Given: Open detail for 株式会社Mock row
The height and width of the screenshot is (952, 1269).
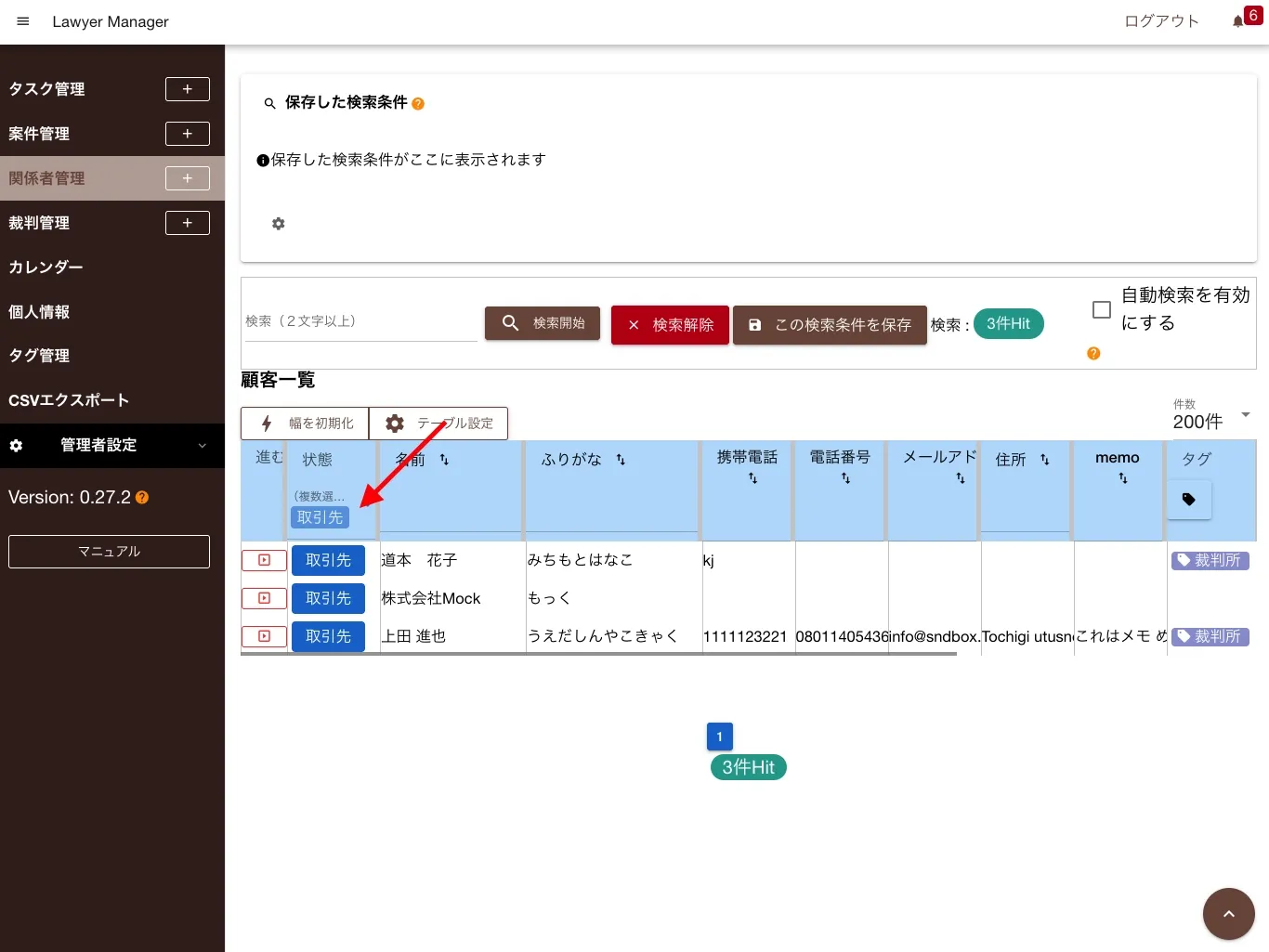Looking at the screenshot, I should click(x=264, y=598).
